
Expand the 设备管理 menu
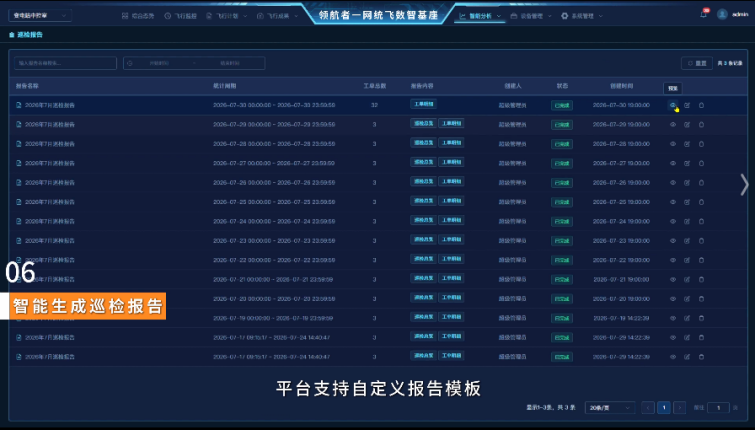531,16
